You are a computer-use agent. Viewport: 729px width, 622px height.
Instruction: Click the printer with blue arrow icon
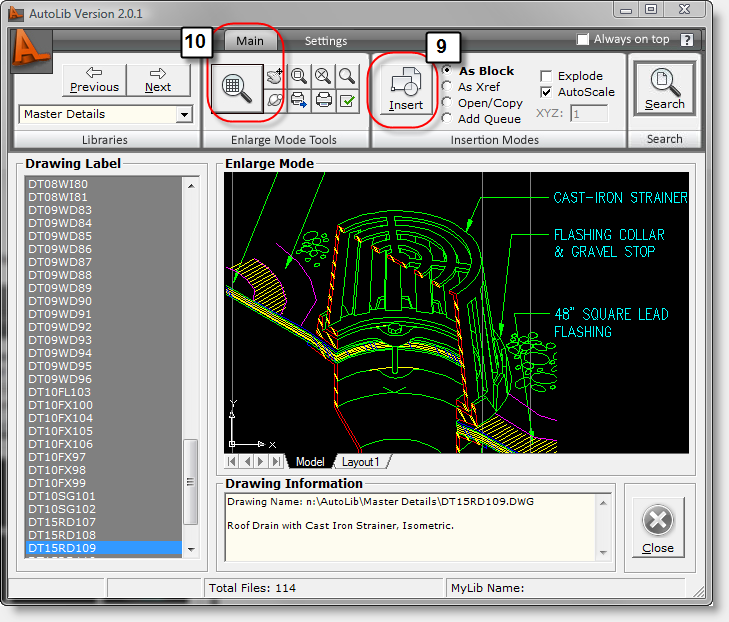coord(299,100)
